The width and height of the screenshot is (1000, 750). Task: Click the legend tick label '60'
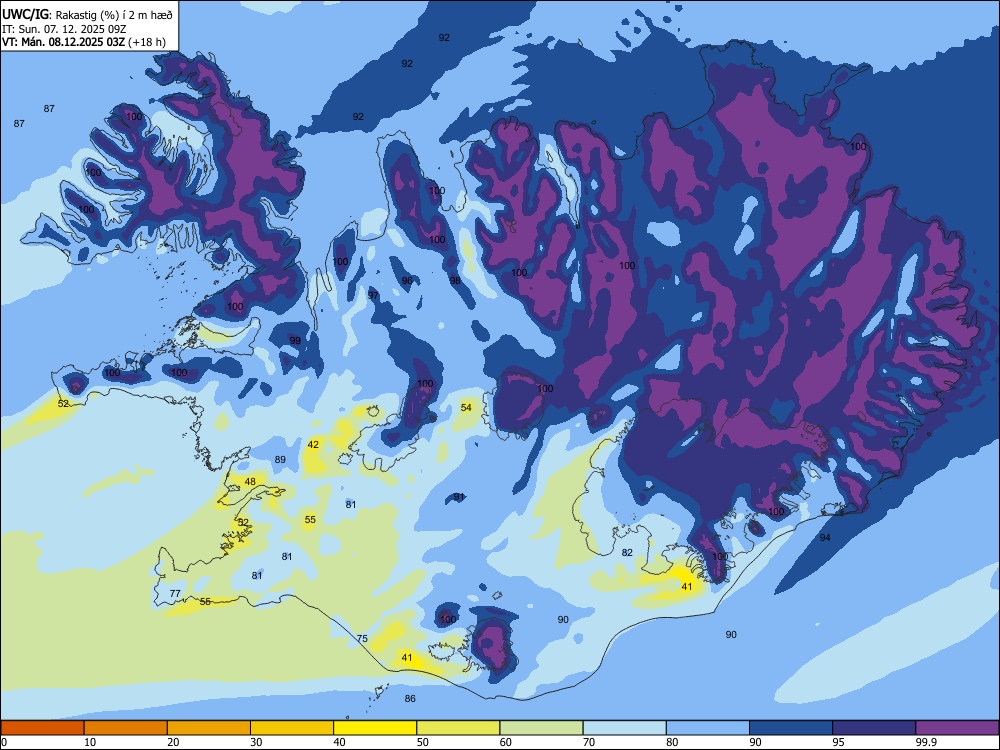(506, 742)
